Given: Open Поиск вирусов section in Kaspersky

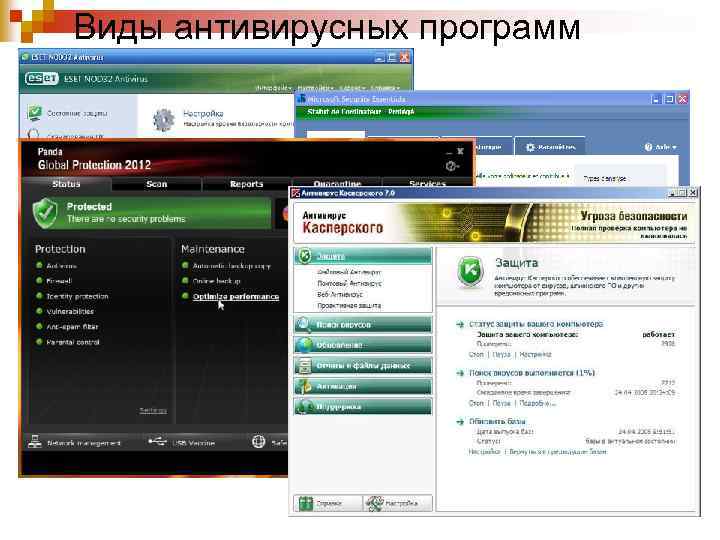Looking at the screenshot, I should 363,325.
